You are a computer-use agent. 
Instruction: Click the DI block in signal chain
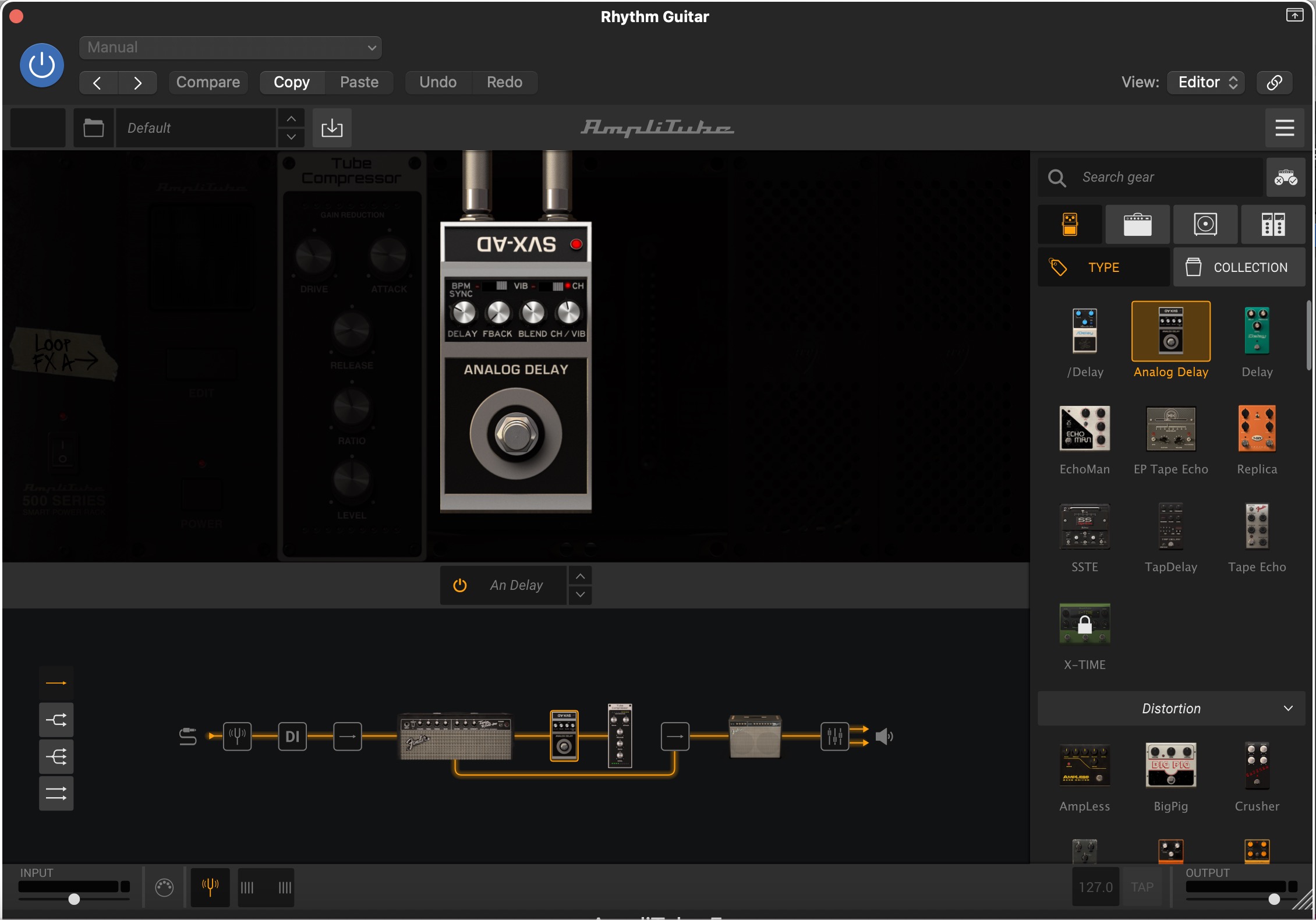[x=292, y=737]
